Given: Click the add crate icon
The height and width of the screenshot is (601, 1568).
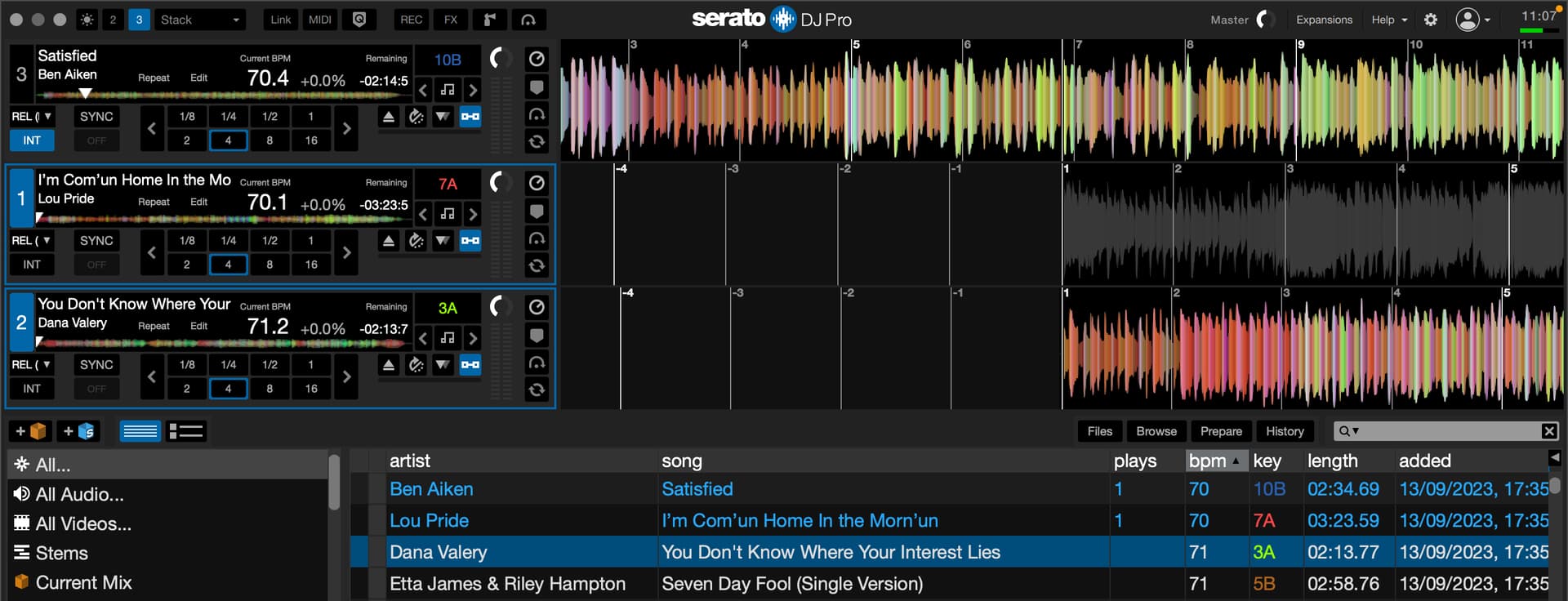Looking at the screenshot, I should [x=31, y=431].
